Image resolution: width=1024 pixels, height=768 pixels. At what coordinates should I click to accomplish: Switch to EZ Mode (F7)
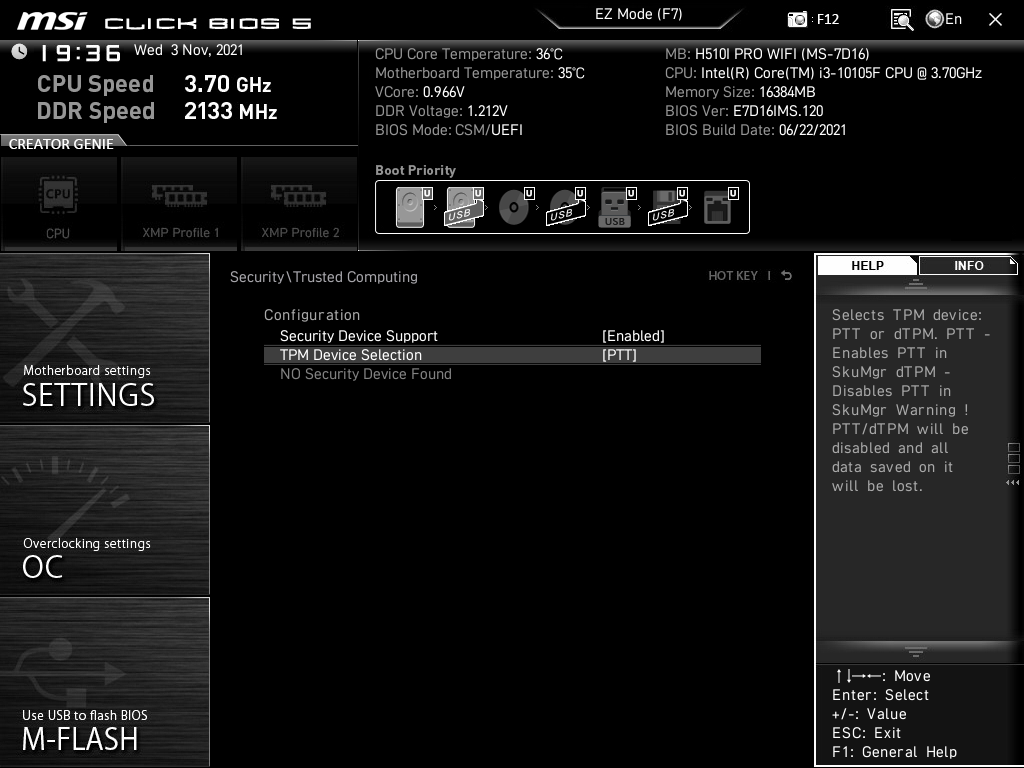point(638,15)
